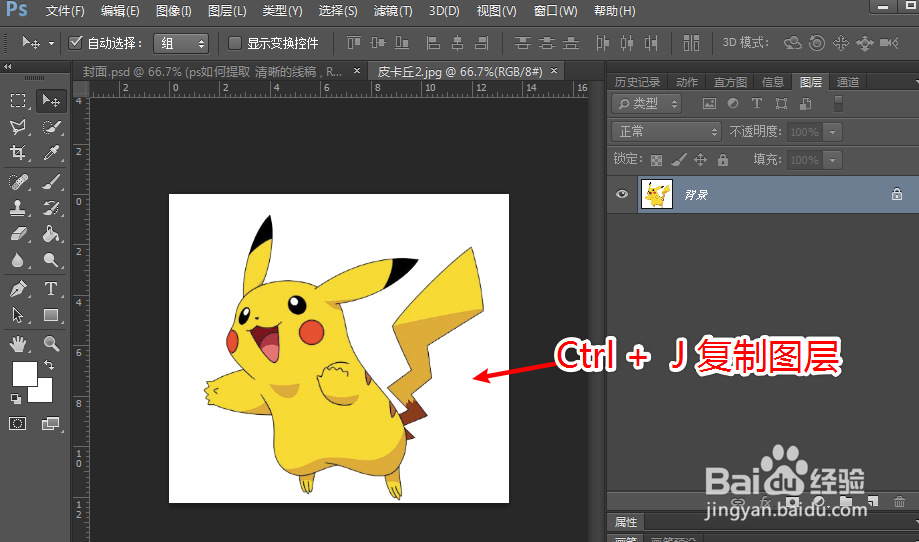Open the 正常 blend mode dropdown
919x542 pixels.
667,131
